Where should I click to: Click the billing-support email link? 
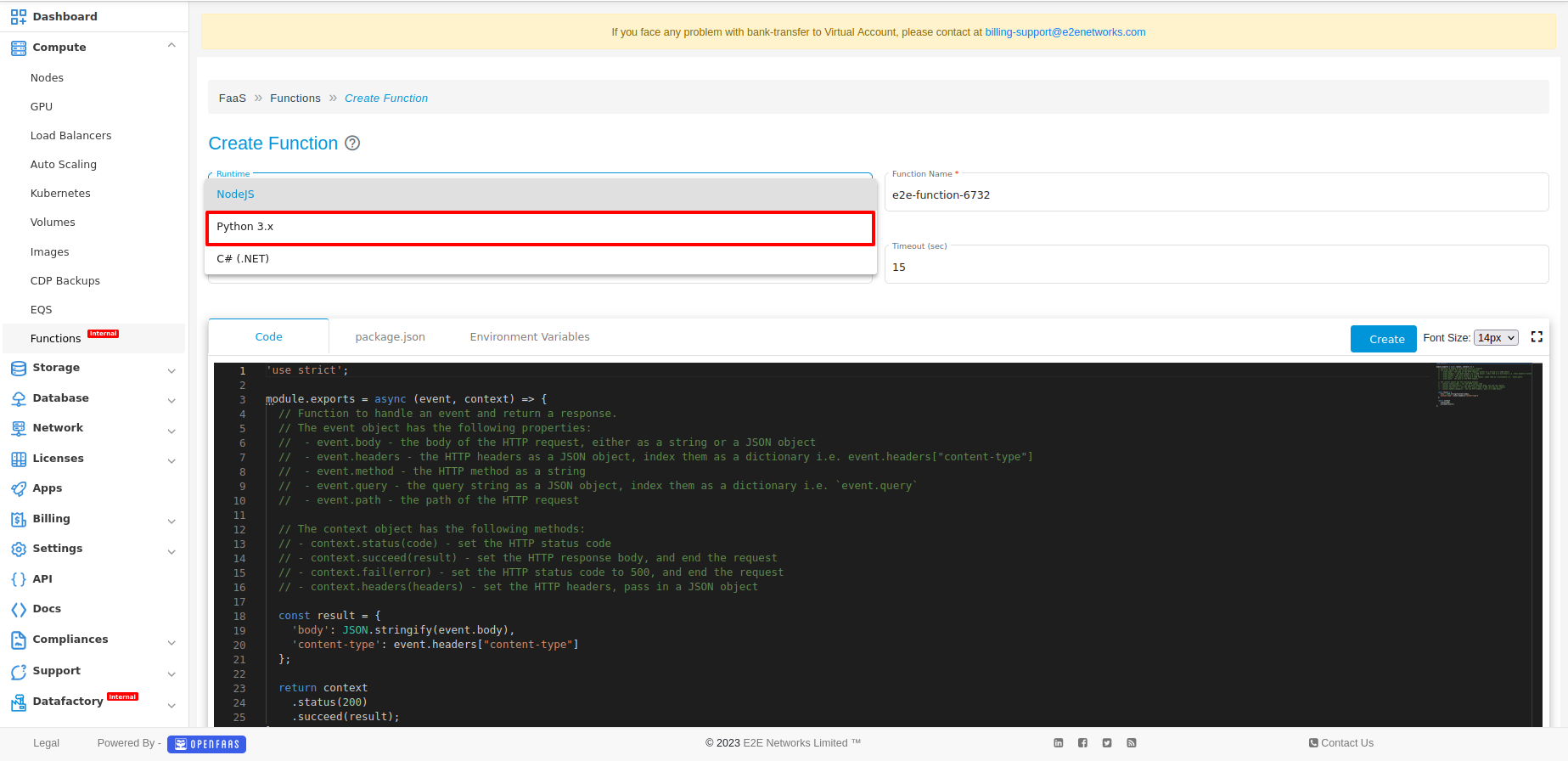point(1065,32)
